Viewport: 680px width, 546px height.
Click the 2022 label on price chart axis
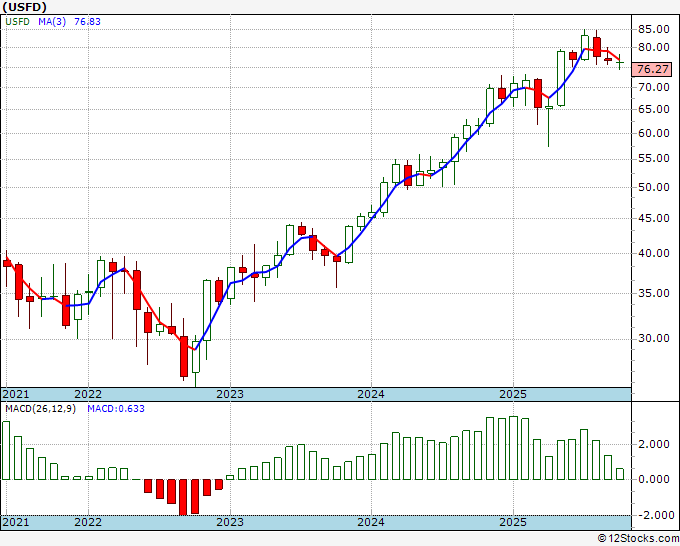coord(88,394)
